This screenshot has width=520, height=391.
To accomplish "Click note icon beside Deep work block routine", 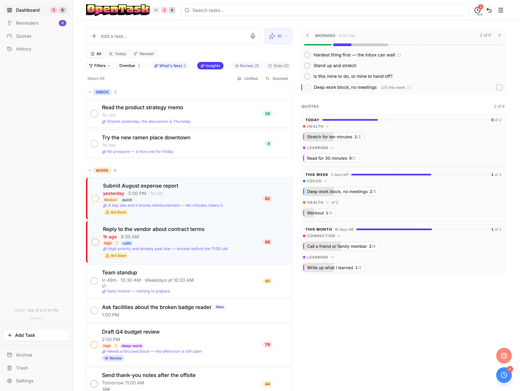I will (x=409, y=88).
